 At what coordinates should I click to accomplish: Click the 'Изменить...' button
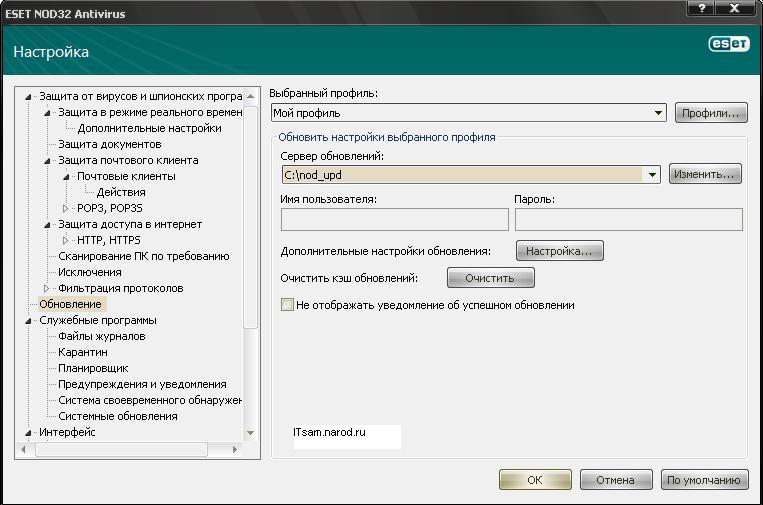click(705, 174)
